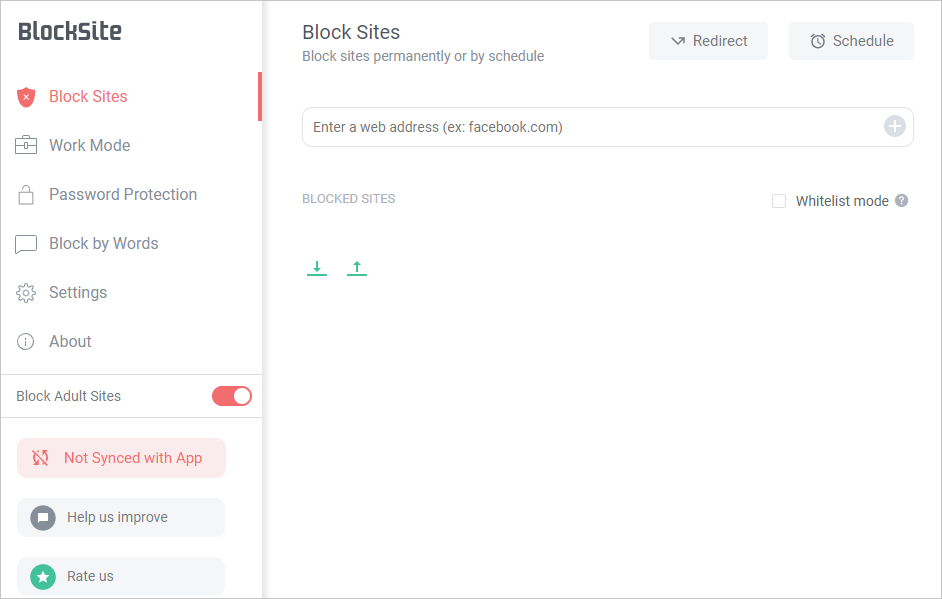Disable the Block Adult Sites toggle
This screenshot has width=942, height=599.
pyautogui.click(x=231, y=396)
